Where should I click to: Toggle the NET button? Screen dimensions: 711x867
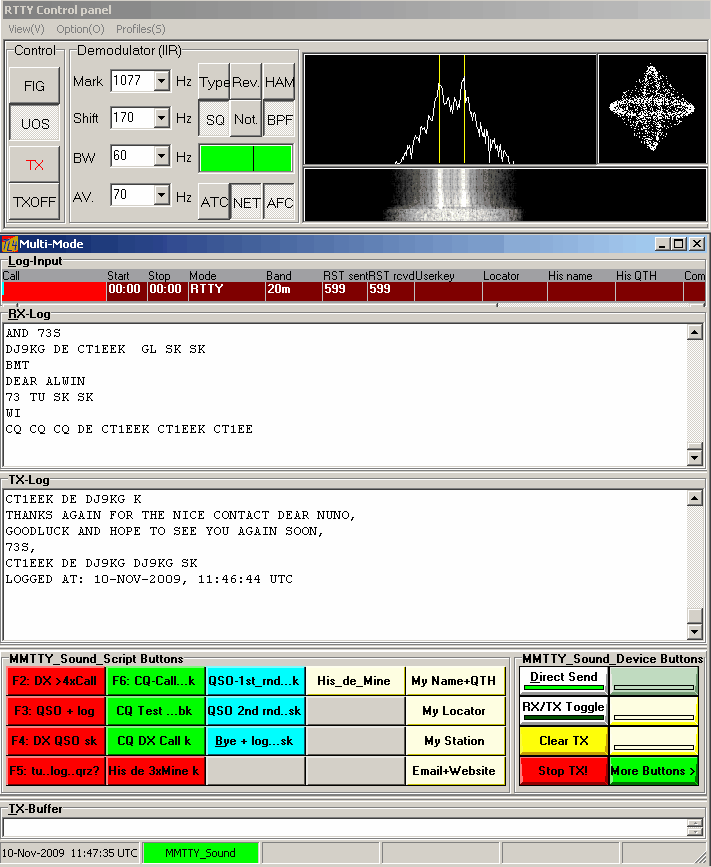click(245, 202)
